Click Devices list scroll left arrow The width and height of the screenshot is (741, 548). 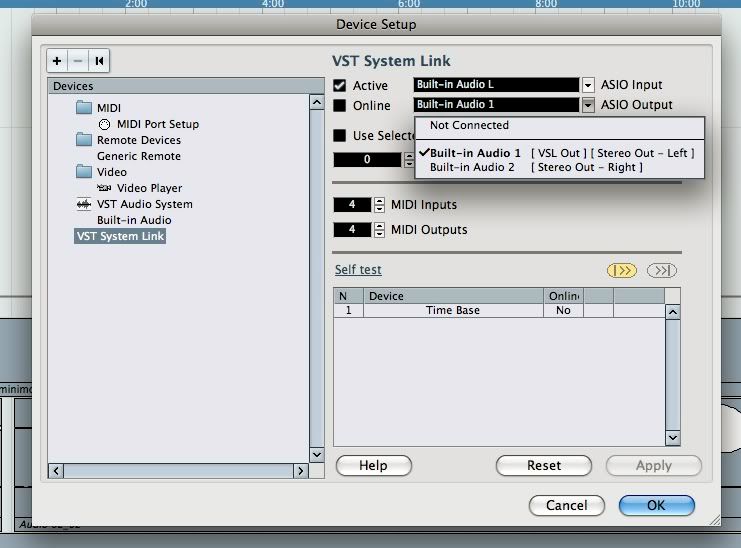tap(56, 471)
